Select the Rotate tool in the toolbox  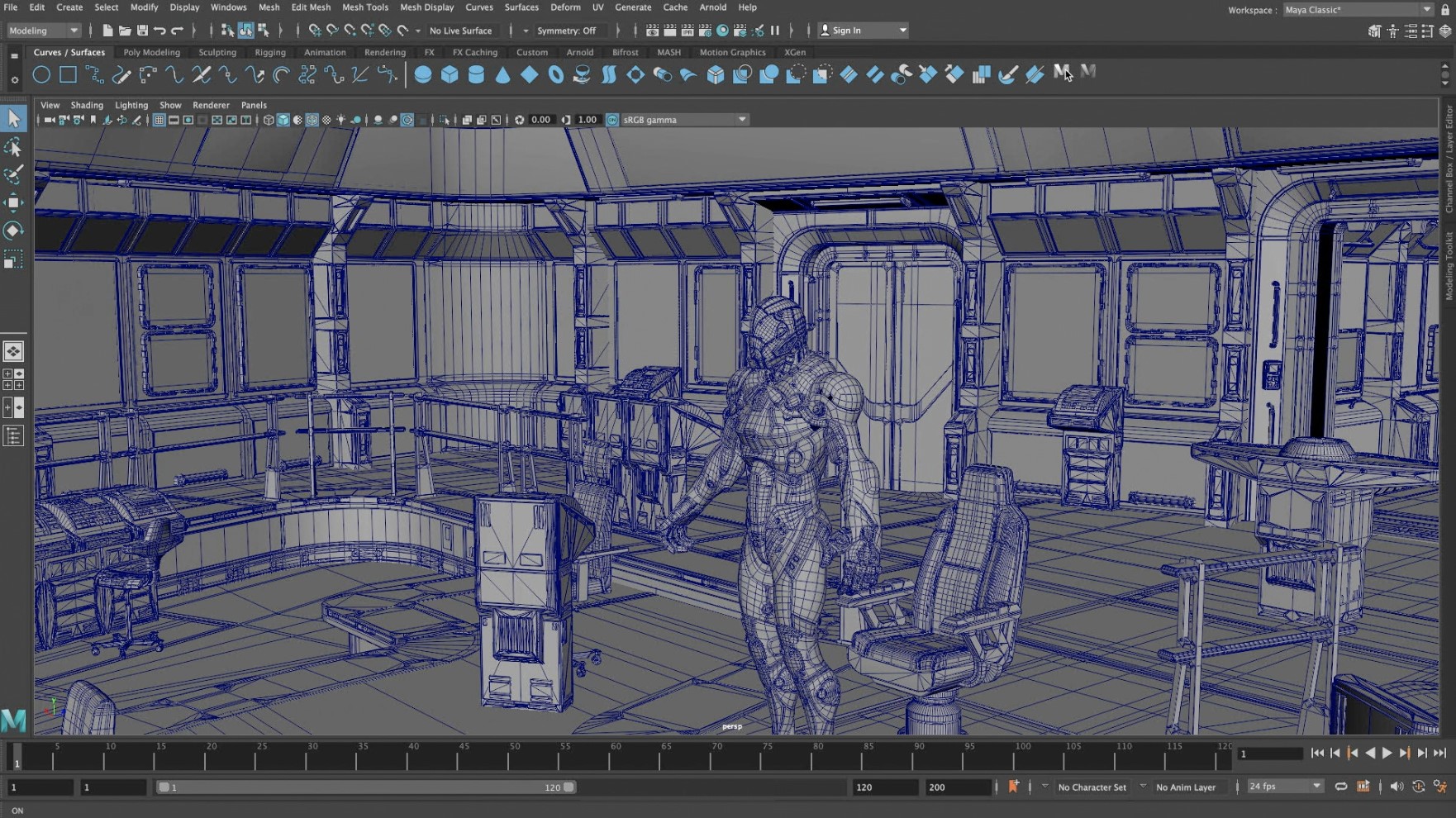13,231
